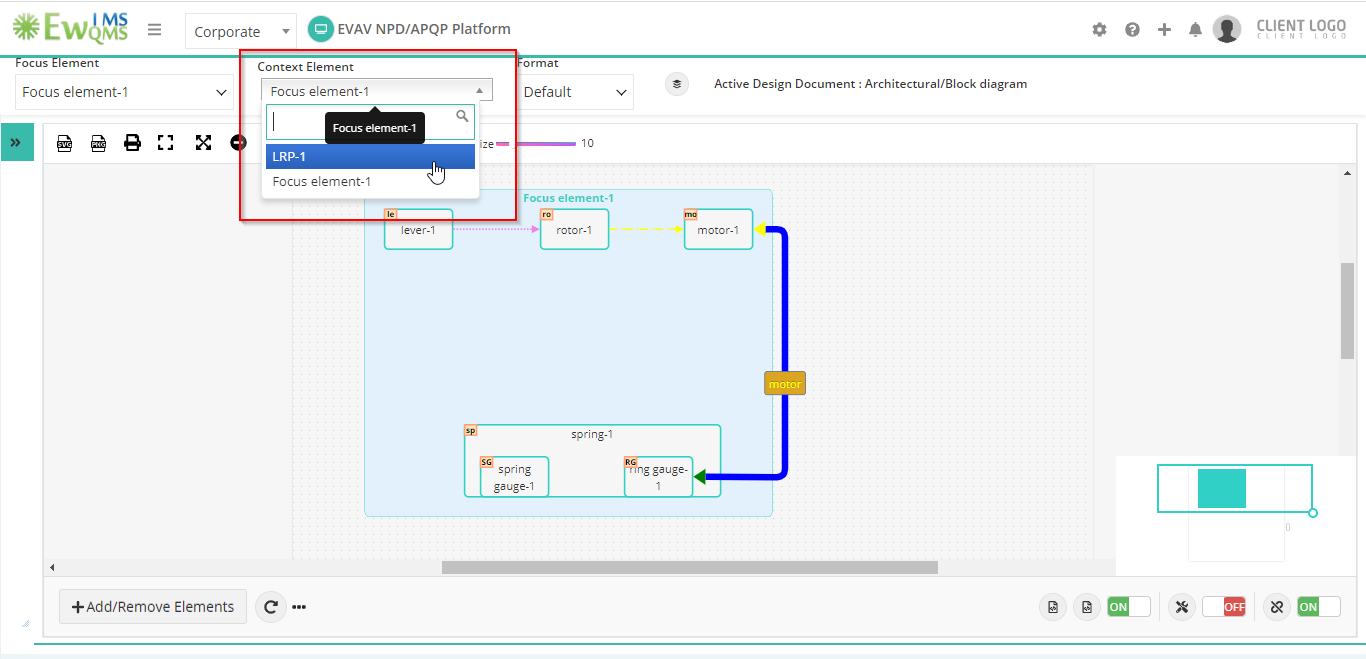Open the three-dots more options
The height and width of the screenshot is (659, 1366).
[x=299, y=607]
